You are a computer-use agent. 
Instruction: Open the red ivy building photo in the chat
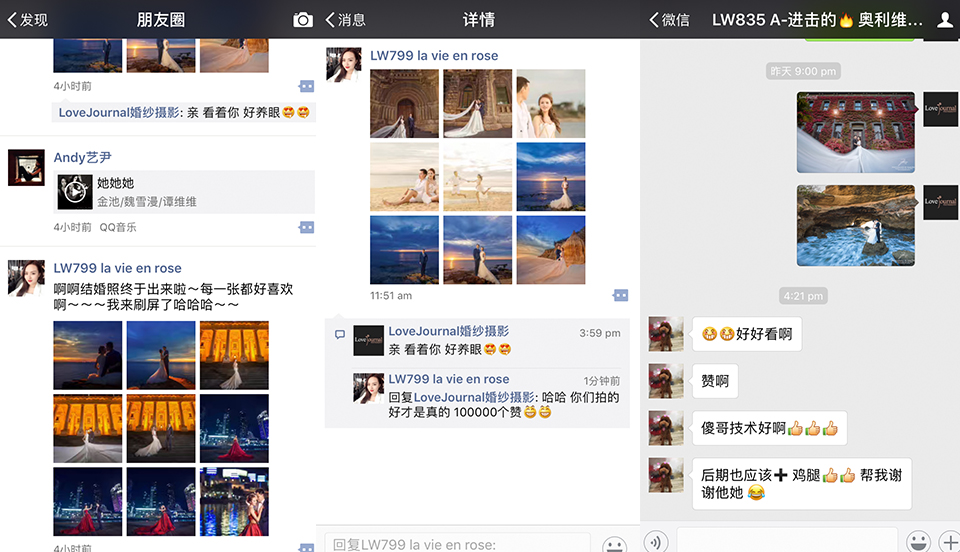tap(855, 132)
